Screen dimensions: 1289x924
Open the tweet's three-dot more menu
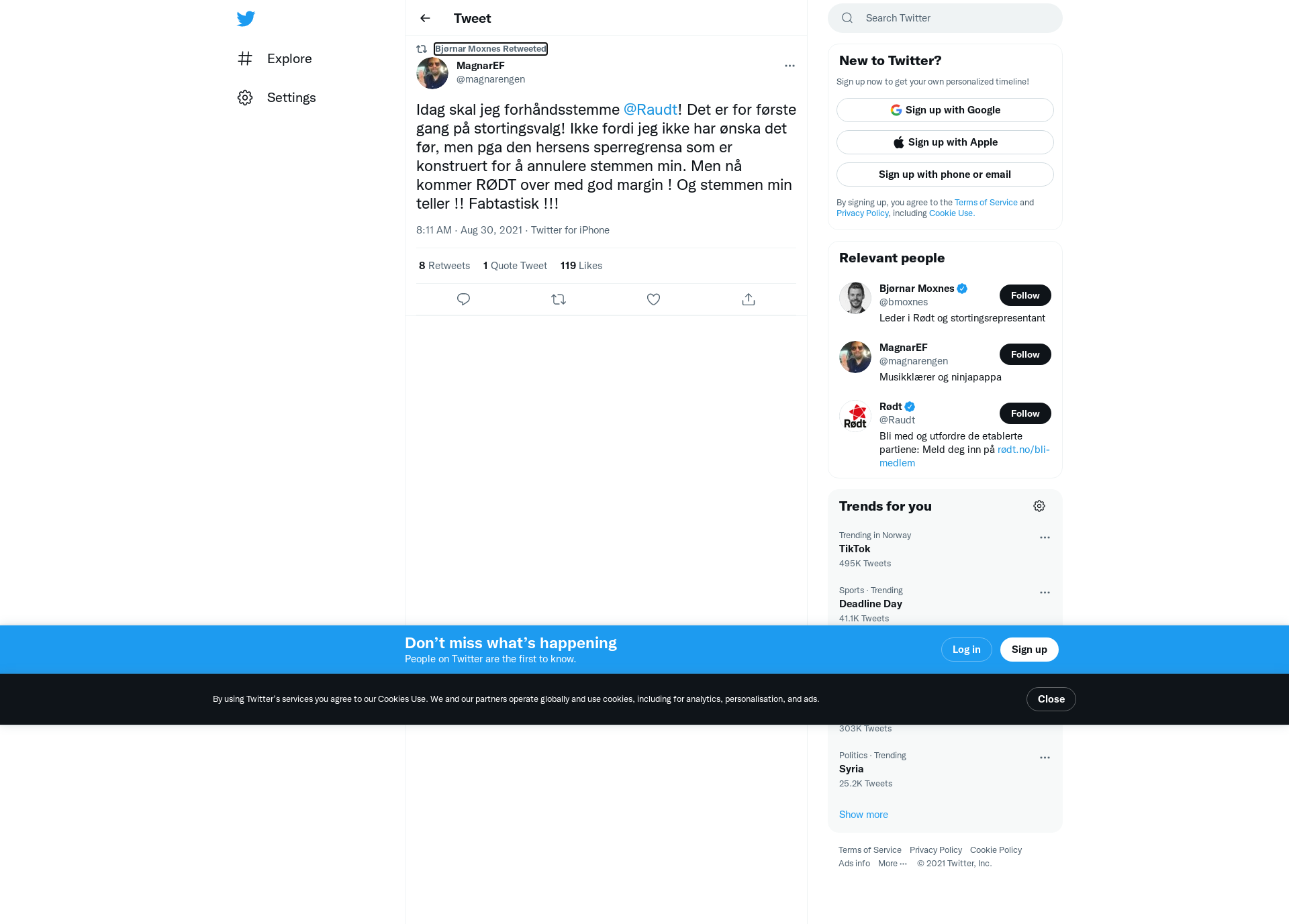tap(790, 66)
